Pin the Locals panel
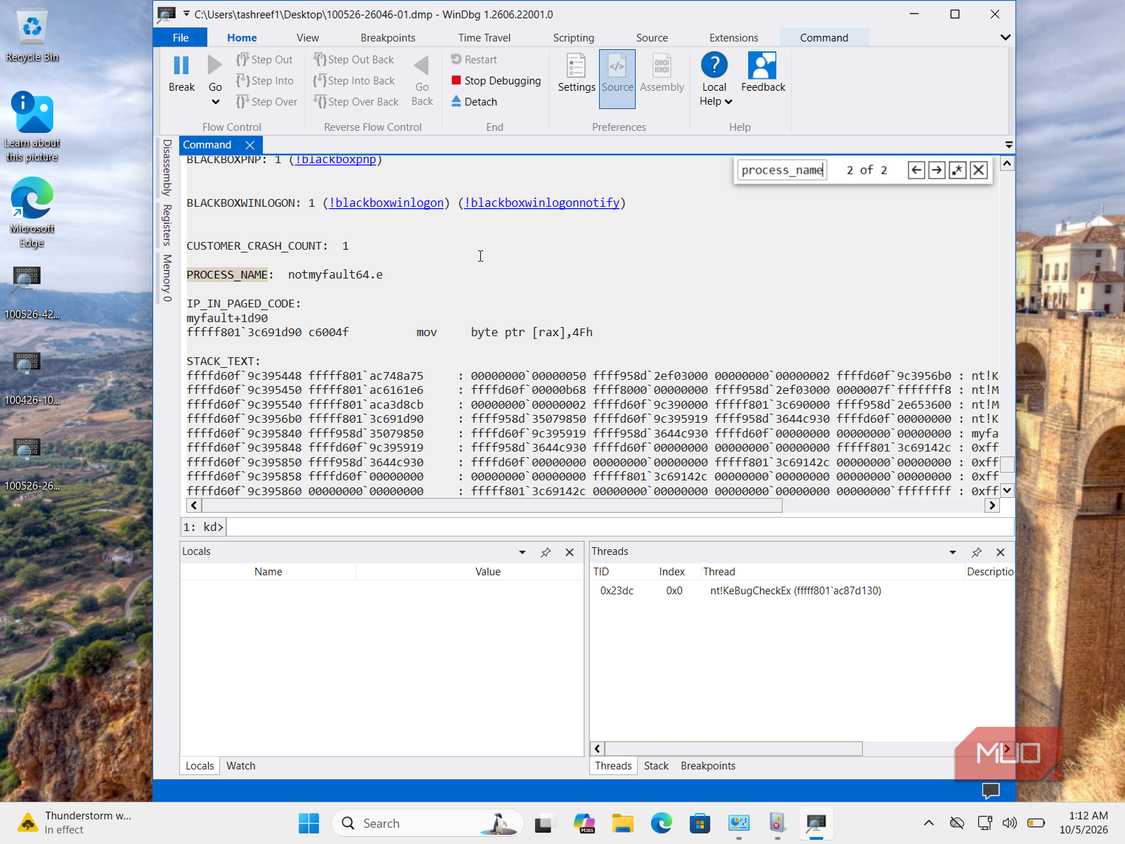 546,552
